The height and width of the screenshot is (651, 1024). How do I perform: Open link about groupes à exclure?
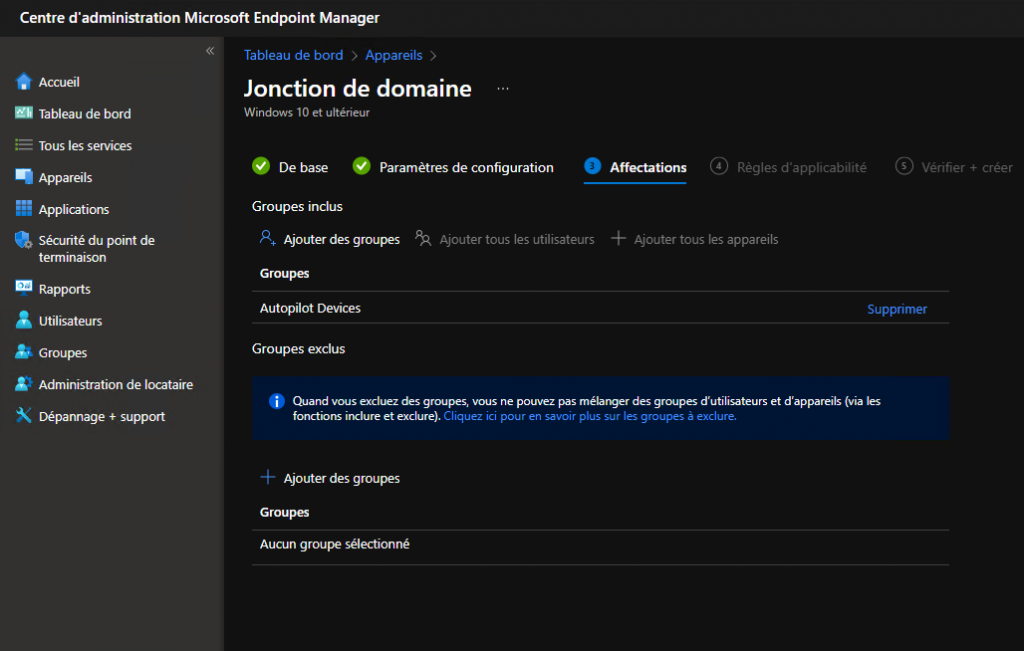click(x=590, y=416)
